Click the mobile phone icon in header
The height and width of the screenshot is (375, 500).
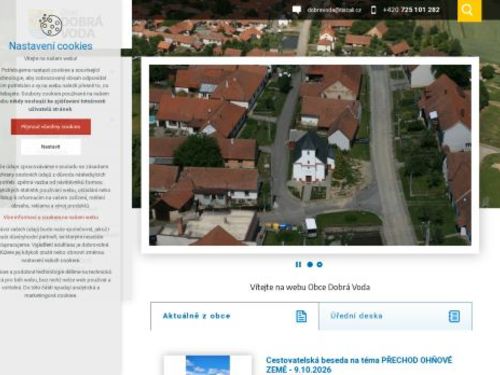click(x=373, y=10)
